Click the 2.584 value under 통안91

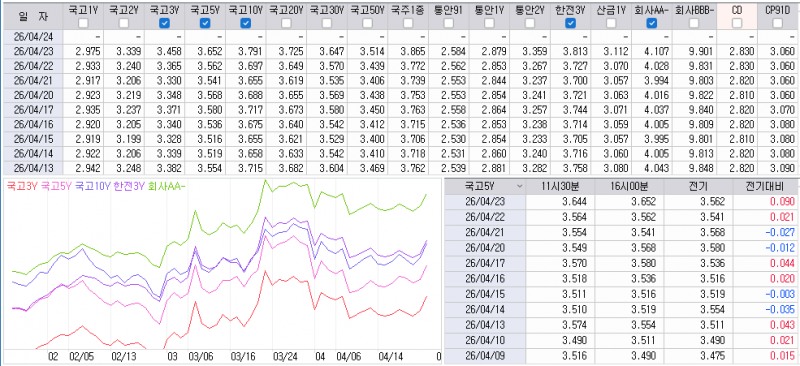pyautogui.click(x=454, y=51)
